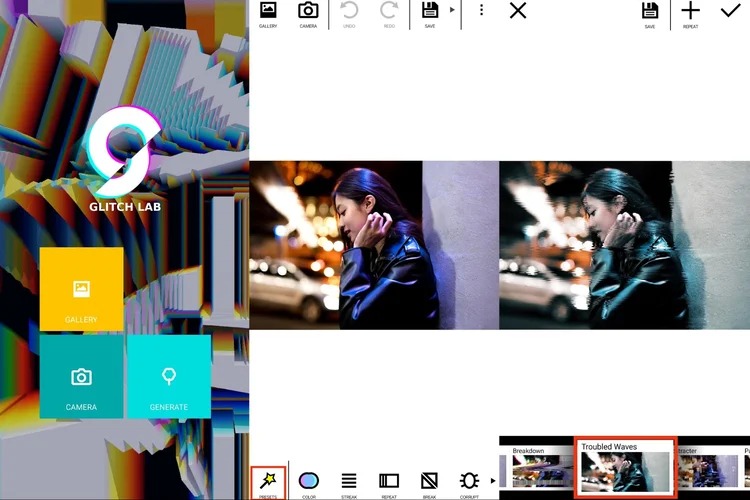Click the Undo arrow icon
The height and width of the screenshot is (500, 750).
coord(349,10)
